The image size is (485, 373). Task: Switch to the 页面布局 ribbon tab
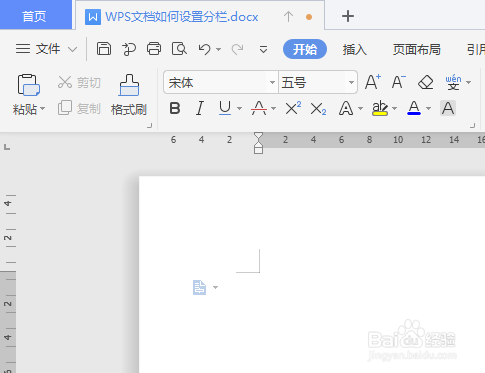pos(417,49)
